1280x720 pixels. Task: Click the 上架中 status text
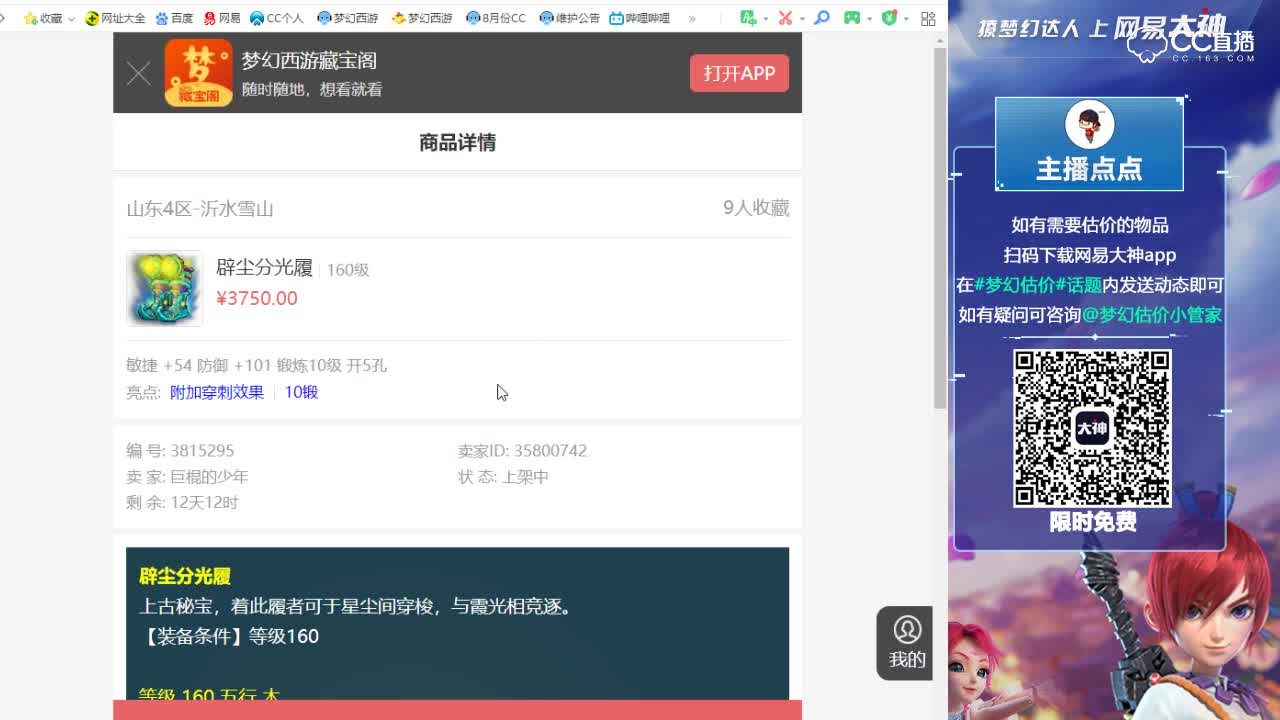pyautogui.click(x=525, y=477)
